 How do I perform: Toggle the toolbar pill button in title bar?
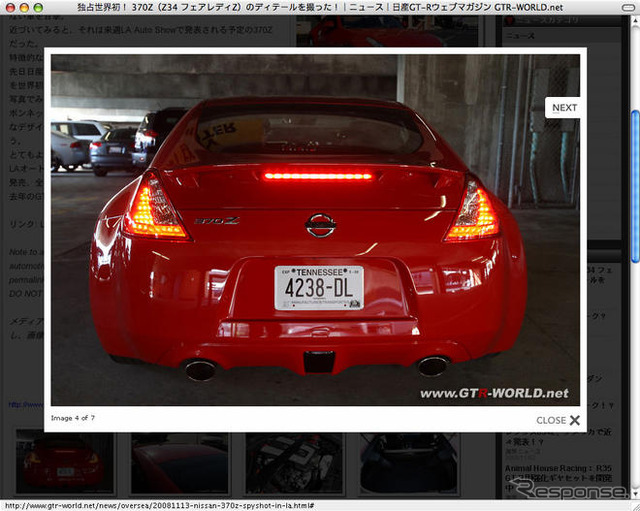click(x=628, y=7)
